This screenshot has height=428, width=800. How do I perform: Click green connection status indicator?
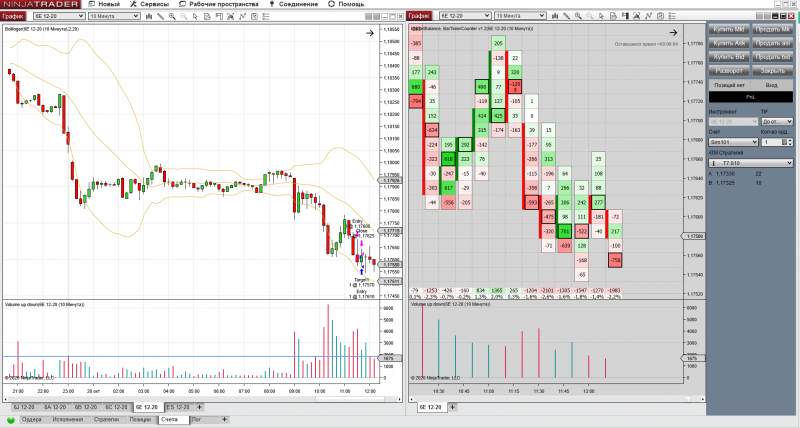[x=11, y=420]
